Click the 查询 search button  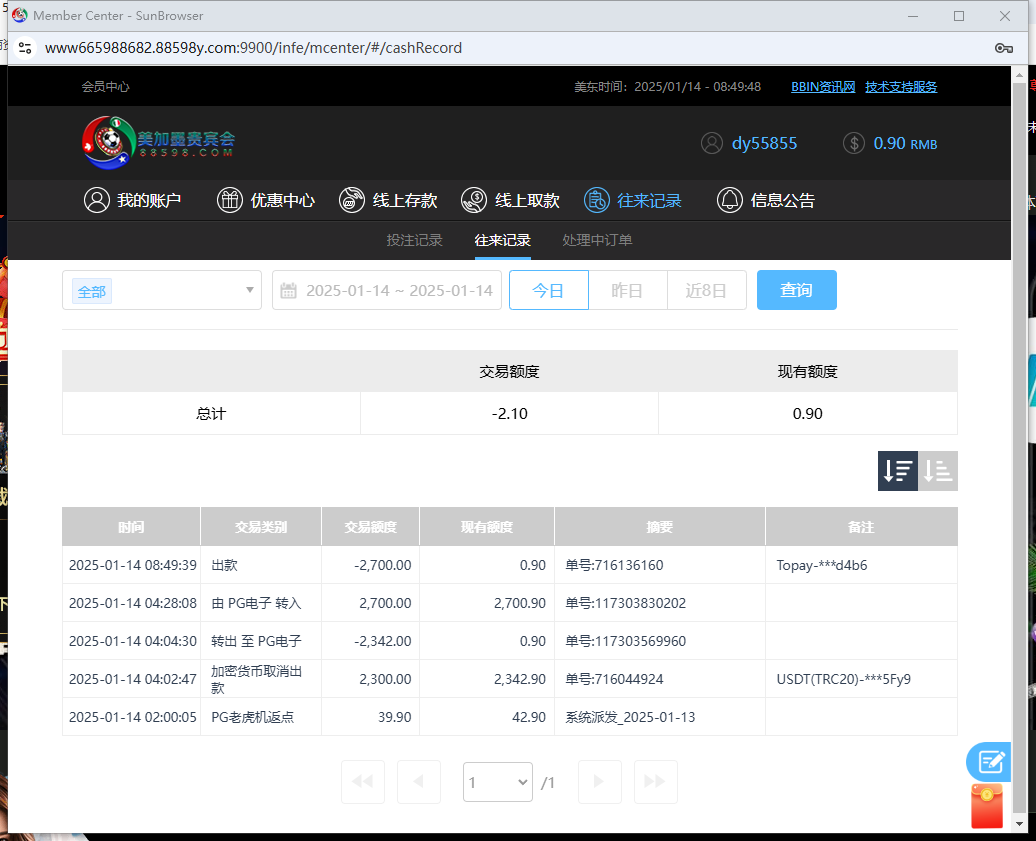[796, 290]
